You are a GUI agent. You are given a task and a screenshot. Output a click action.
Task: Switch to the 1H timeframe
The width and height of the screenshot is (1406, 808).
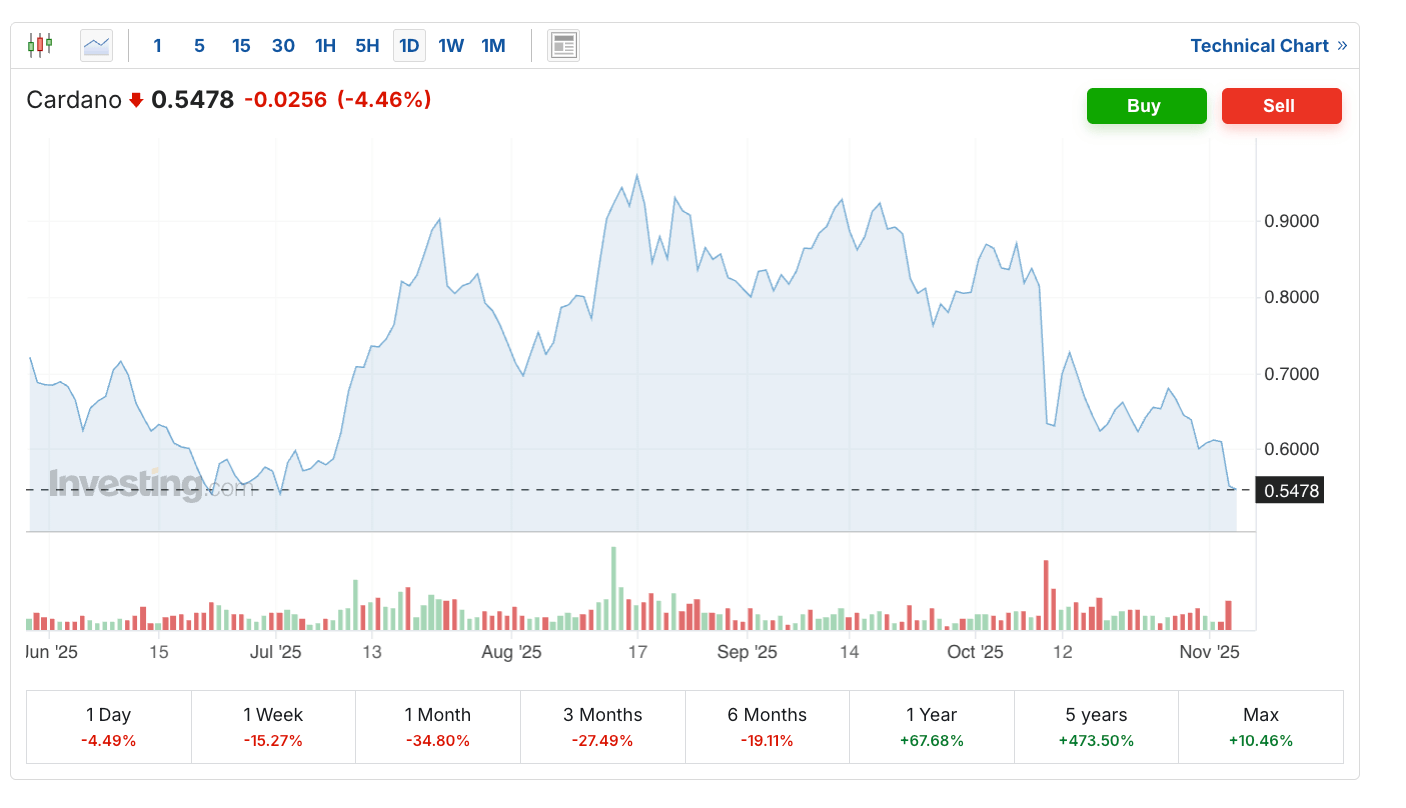coord(325,45)
